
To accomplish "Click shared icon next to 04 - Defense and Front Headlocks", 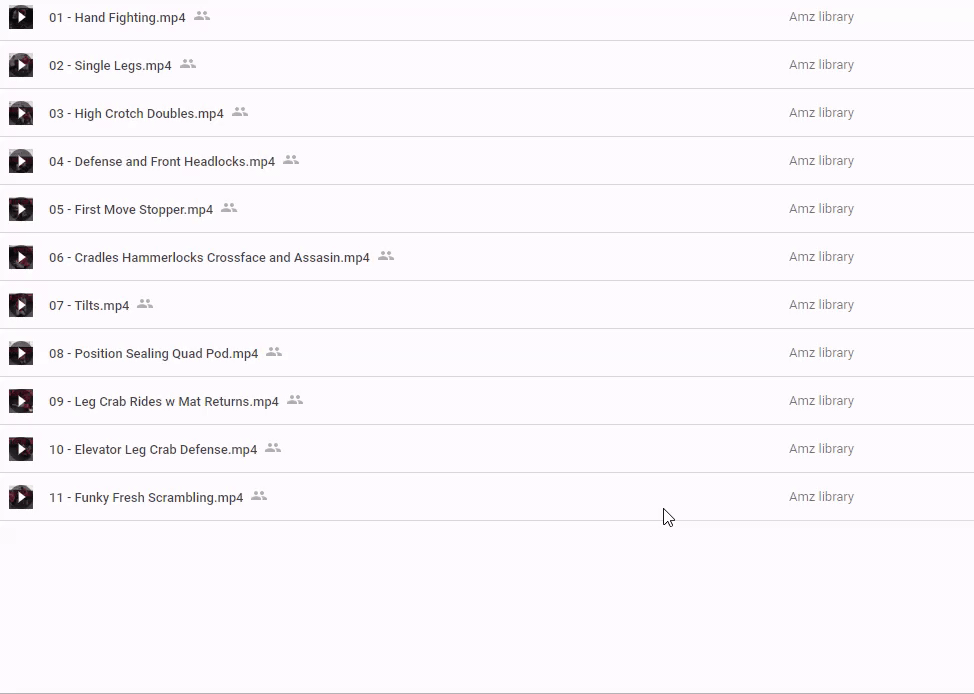I will (291, 160).
